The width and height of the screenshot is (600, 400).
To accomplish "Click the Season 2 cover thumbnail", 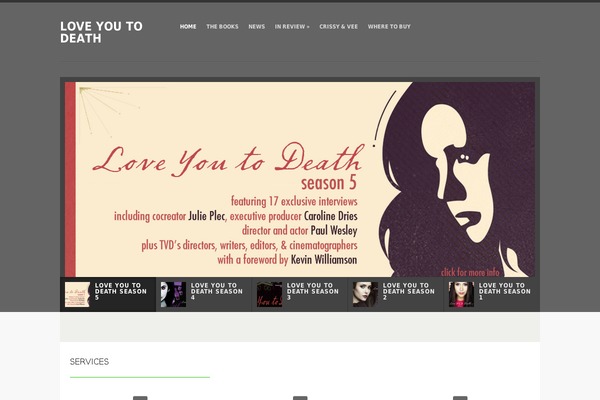I will coord(365,294).
